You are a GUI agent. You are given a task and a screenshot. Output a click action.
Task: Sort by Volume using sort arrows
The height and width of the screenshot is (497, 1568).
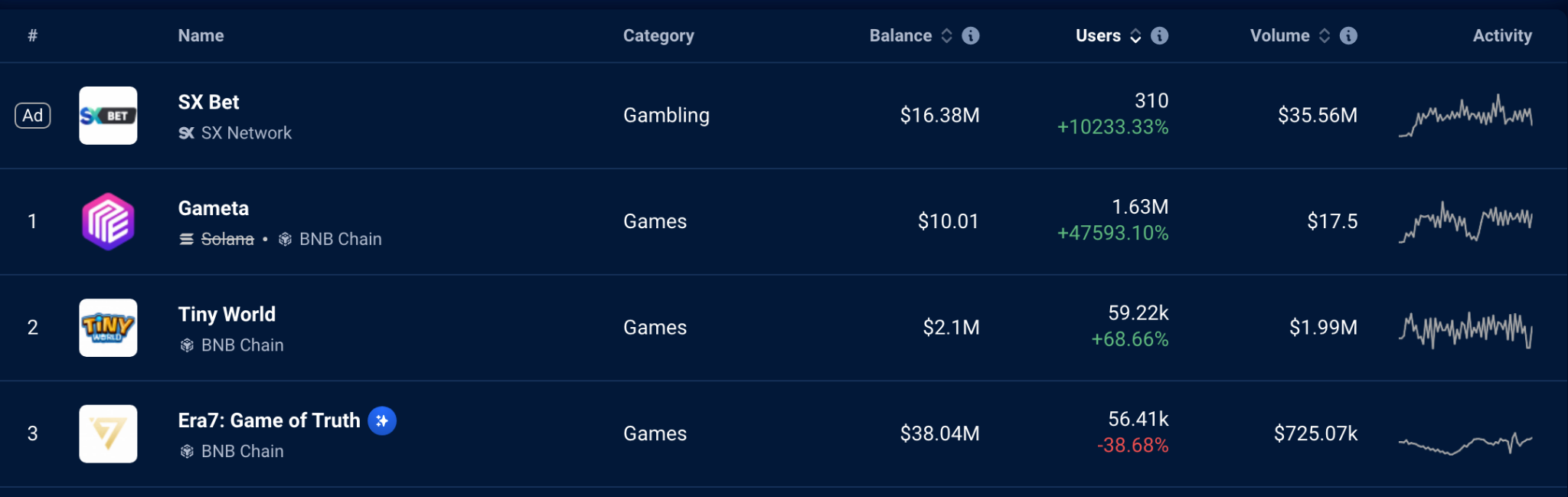coord(1325,35)
